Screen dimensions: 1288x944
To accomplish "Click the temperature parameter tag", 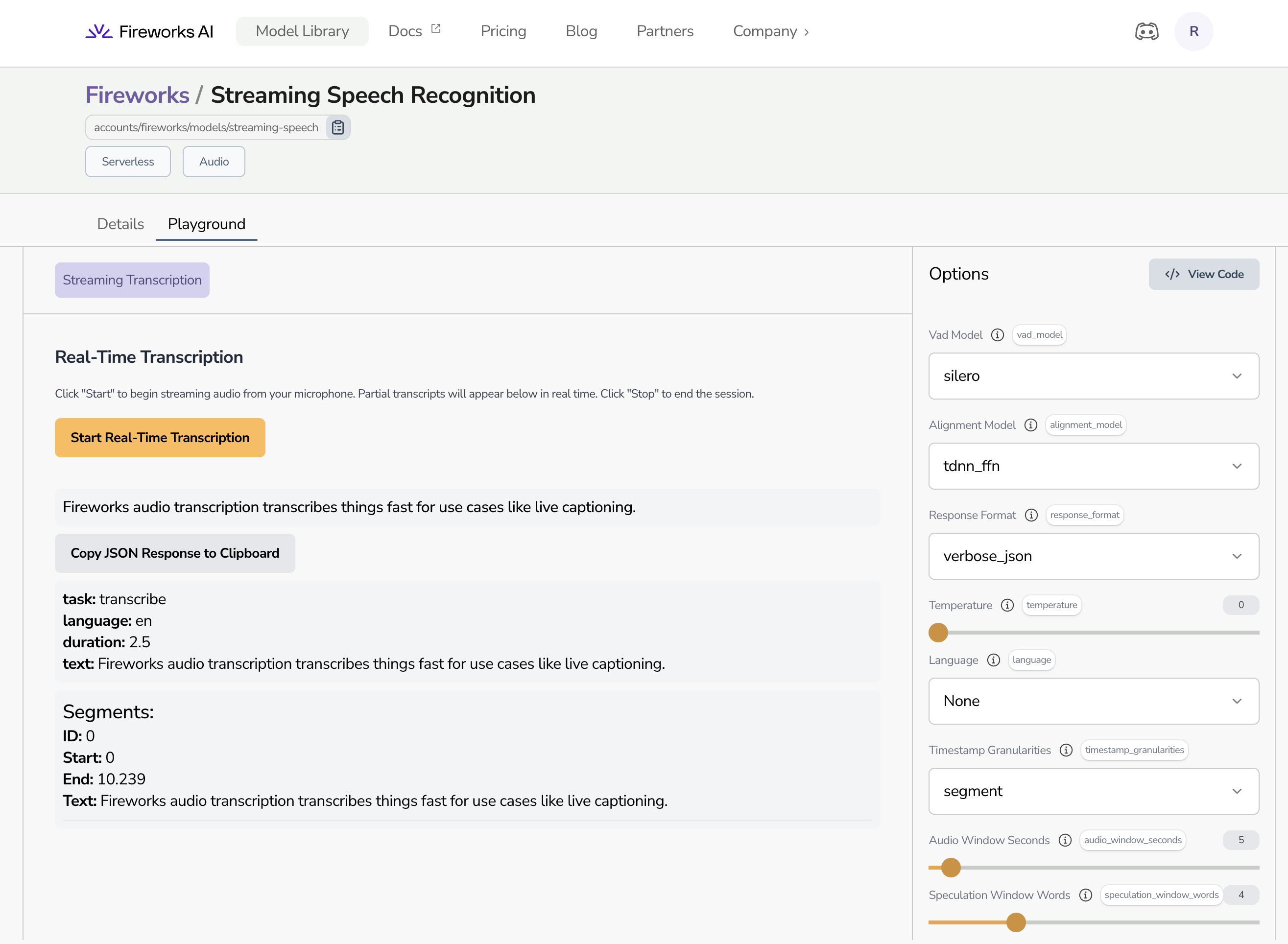I will click(1052, 605).
